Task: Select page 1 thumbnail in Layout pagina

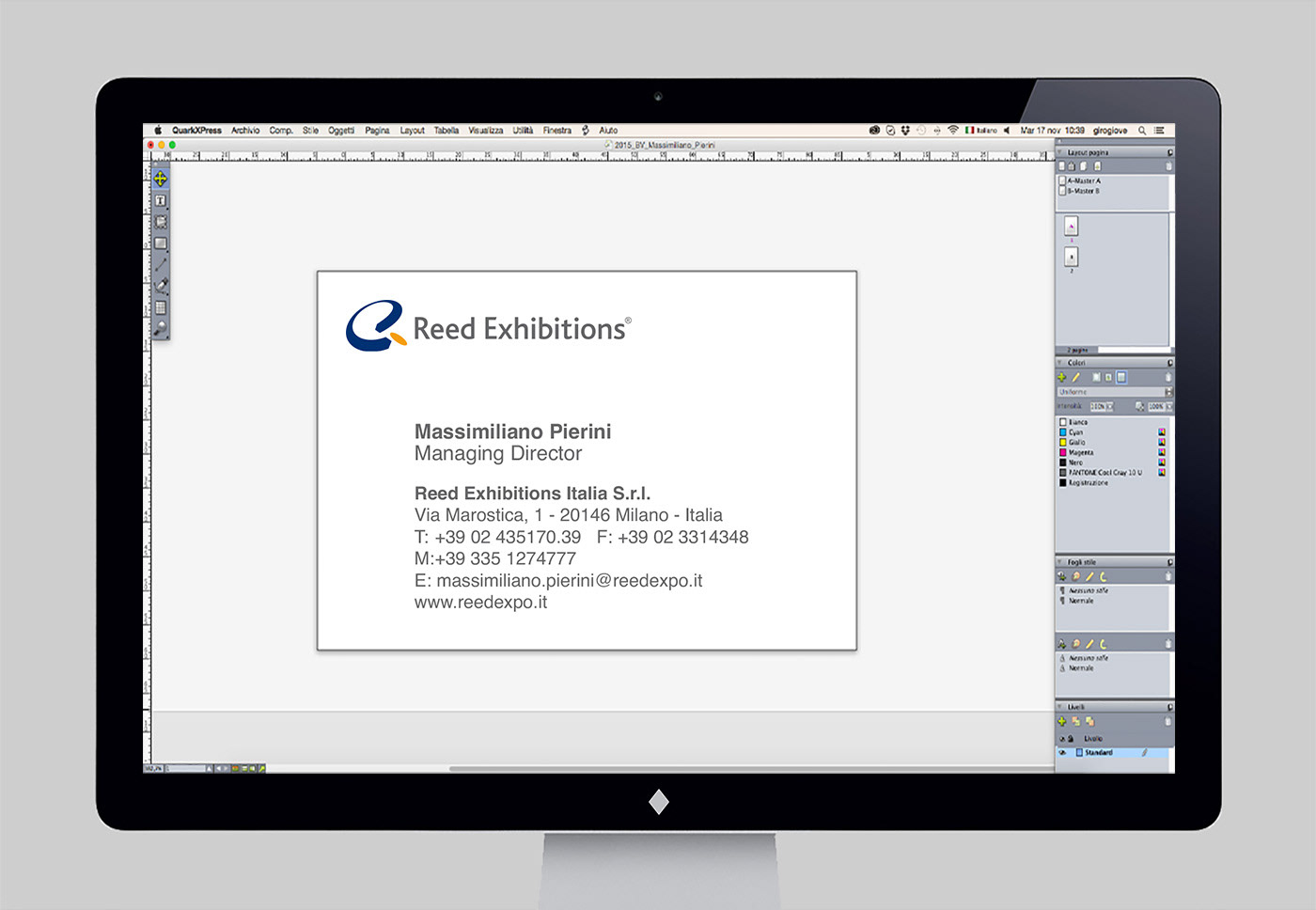Action: tap(1072, 227)
